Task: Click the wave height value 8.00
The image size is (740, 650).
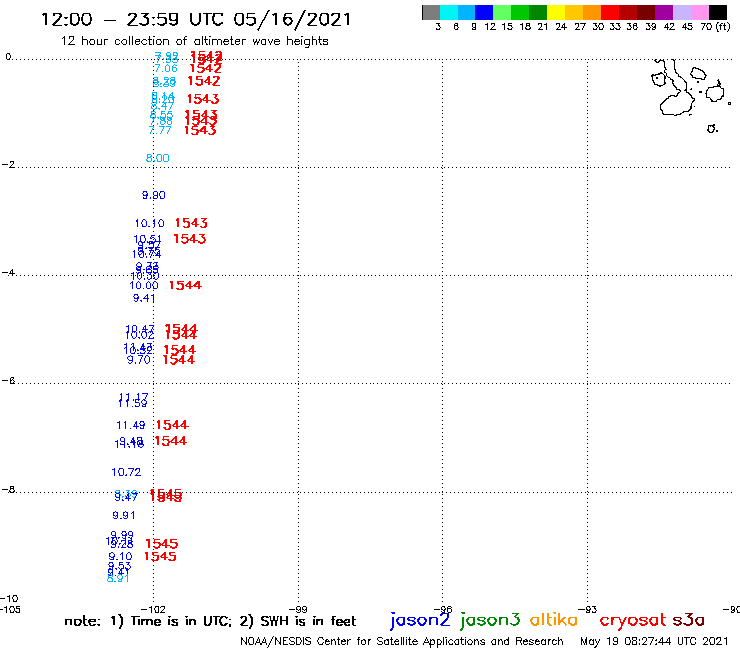Action: click(x=158, y=158)
